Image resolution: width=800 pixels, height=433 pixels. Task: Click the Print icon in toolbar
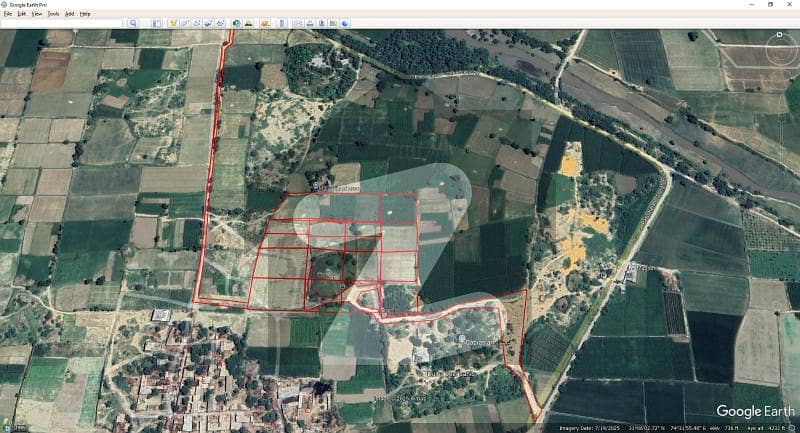tap(309, 23)
